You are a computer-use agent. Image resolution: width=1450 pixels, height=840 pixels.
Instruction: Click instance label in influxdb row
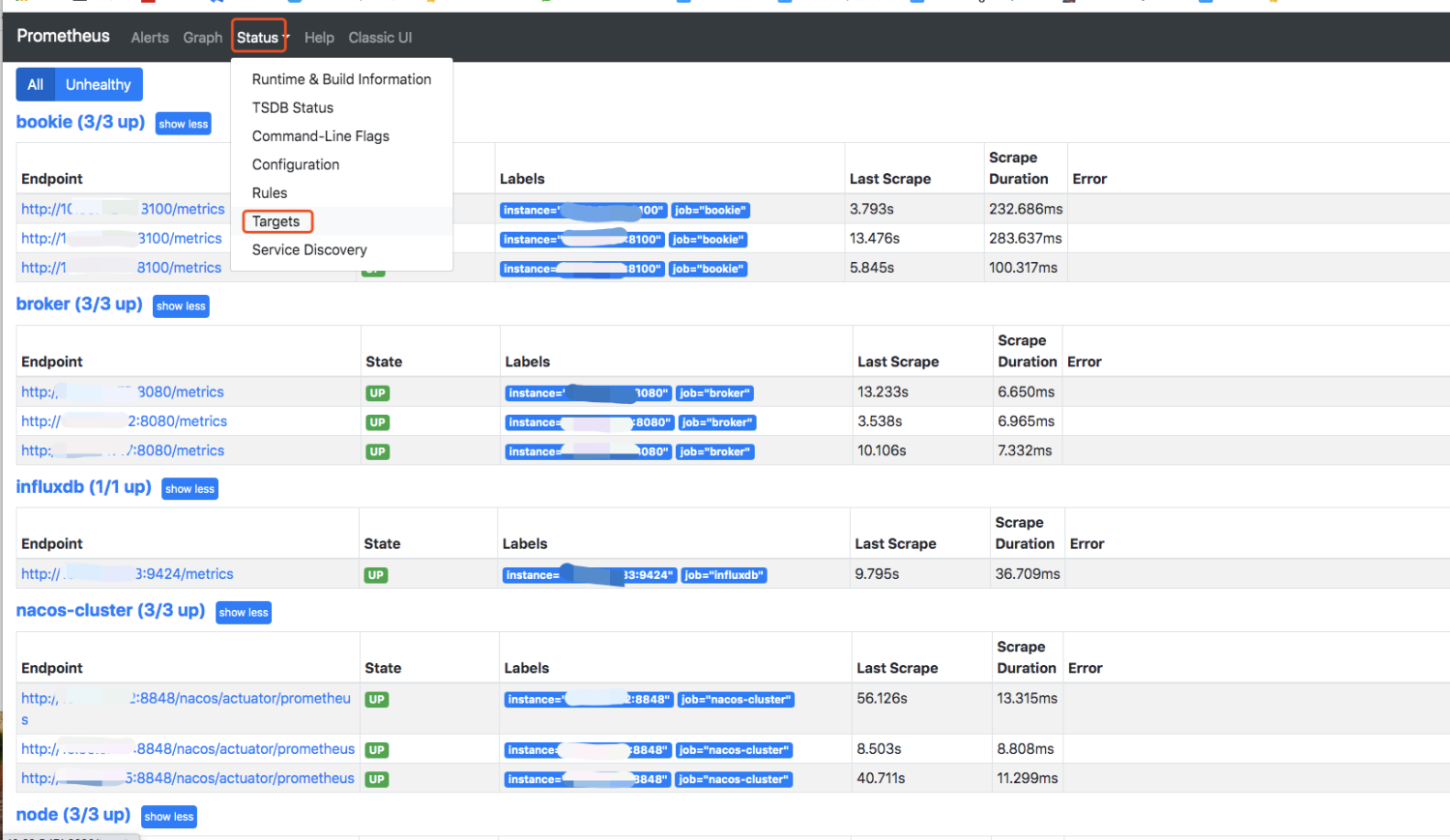590,575
